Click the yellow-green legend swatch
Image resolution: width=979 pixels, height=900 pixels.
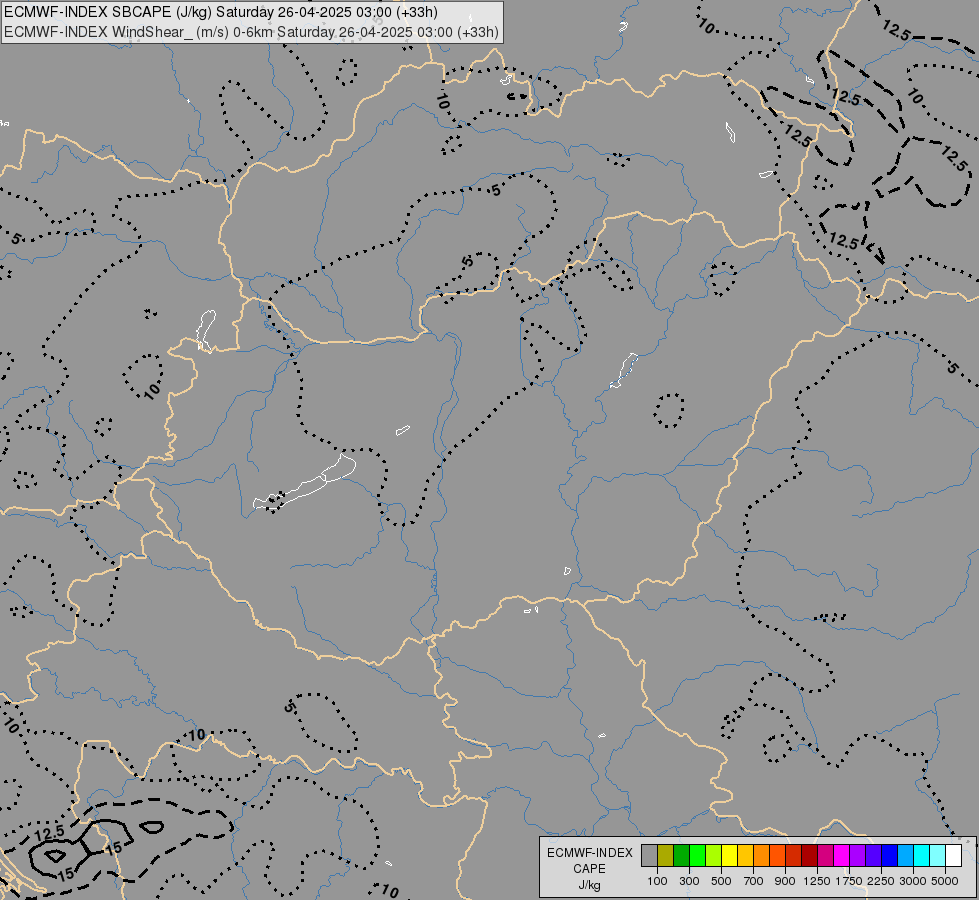pyautogui.click(x=713, y=855)
